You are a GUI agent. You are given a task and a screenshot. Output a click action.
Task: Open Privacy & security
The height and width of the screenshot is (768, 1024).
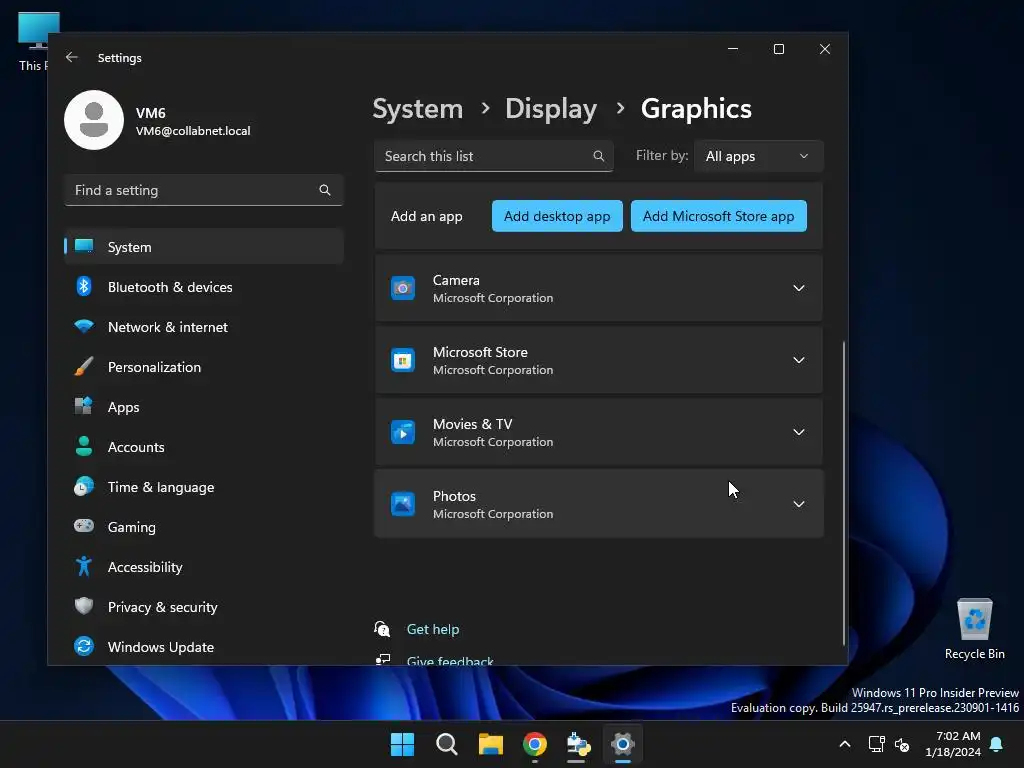204,607
